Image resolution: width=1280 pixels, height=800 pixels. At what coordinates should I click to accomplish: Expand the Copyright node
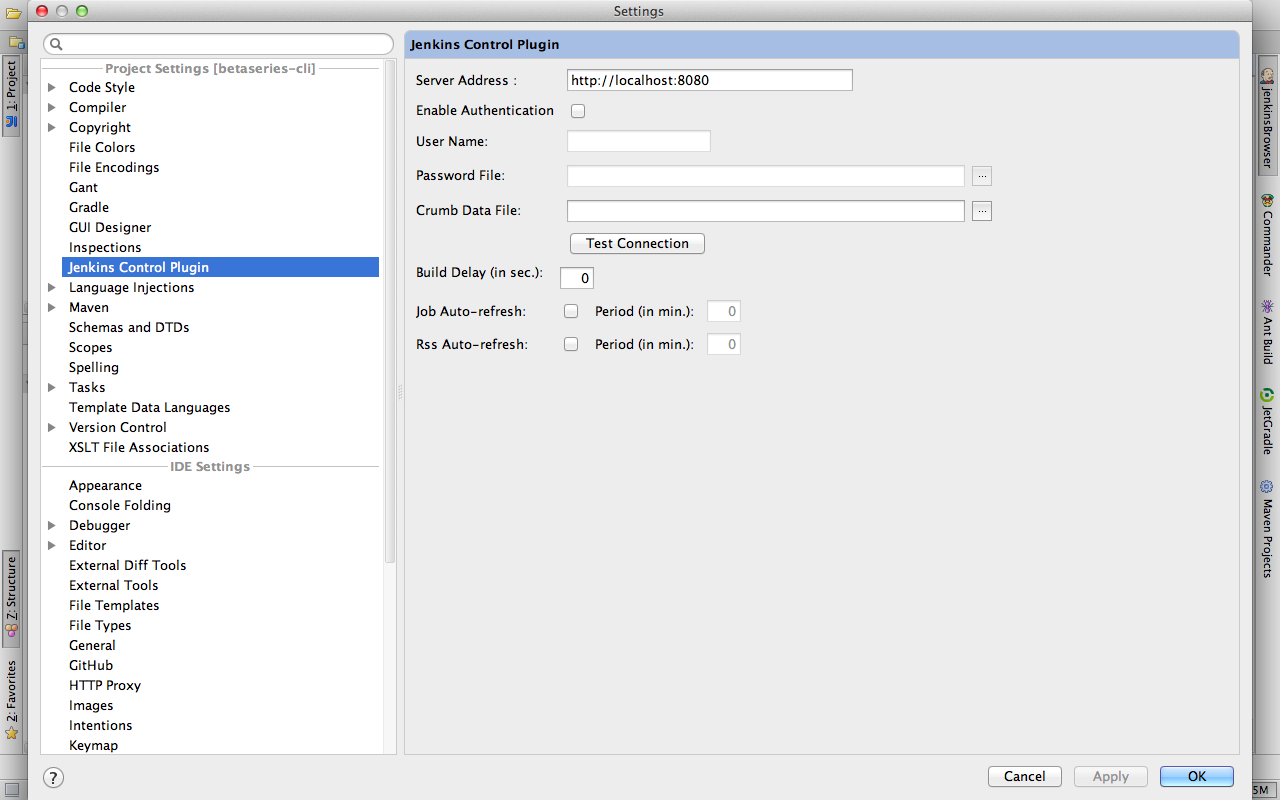52,127
